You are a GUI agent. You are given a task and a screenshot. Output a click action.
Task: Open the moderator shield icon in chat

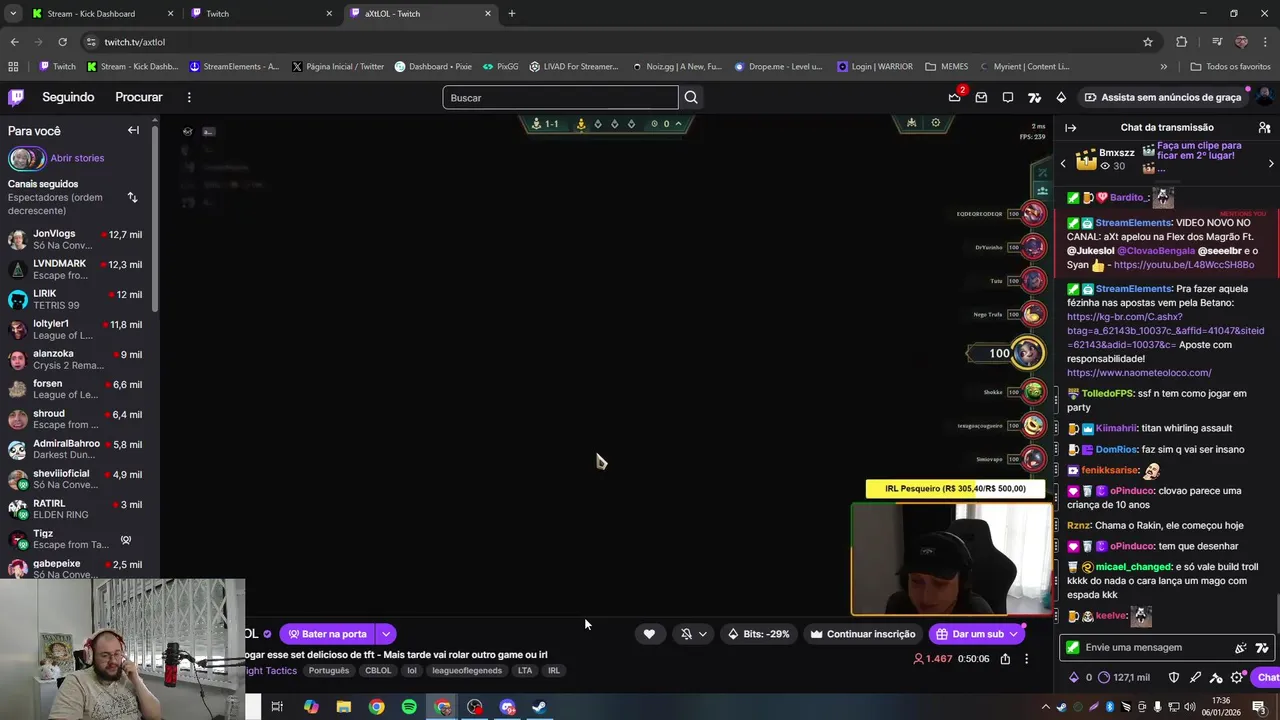point(1174,677)
